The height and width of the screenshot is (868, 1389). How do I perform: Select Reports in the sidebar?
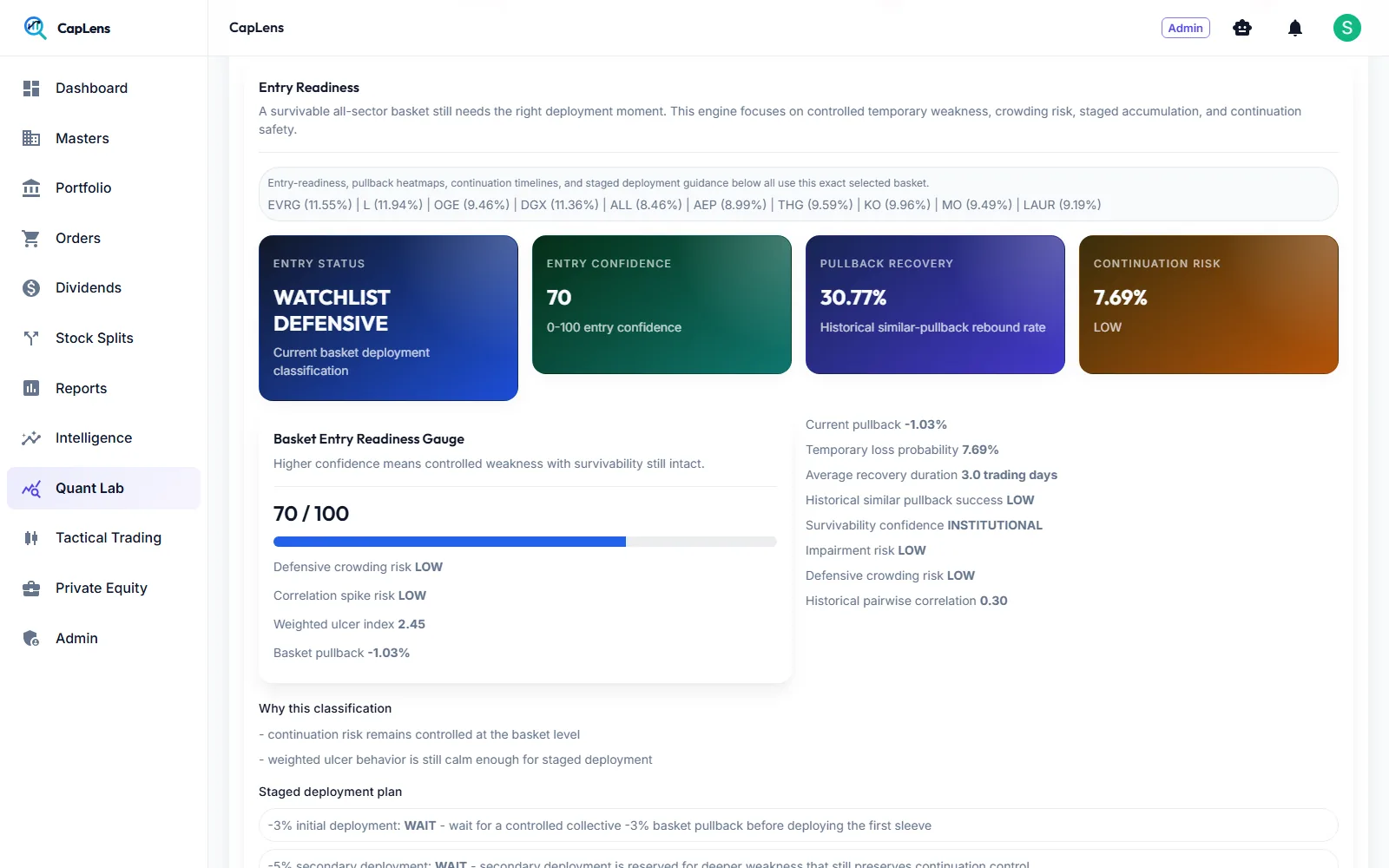pyautogui.click(x=104, y=388)
